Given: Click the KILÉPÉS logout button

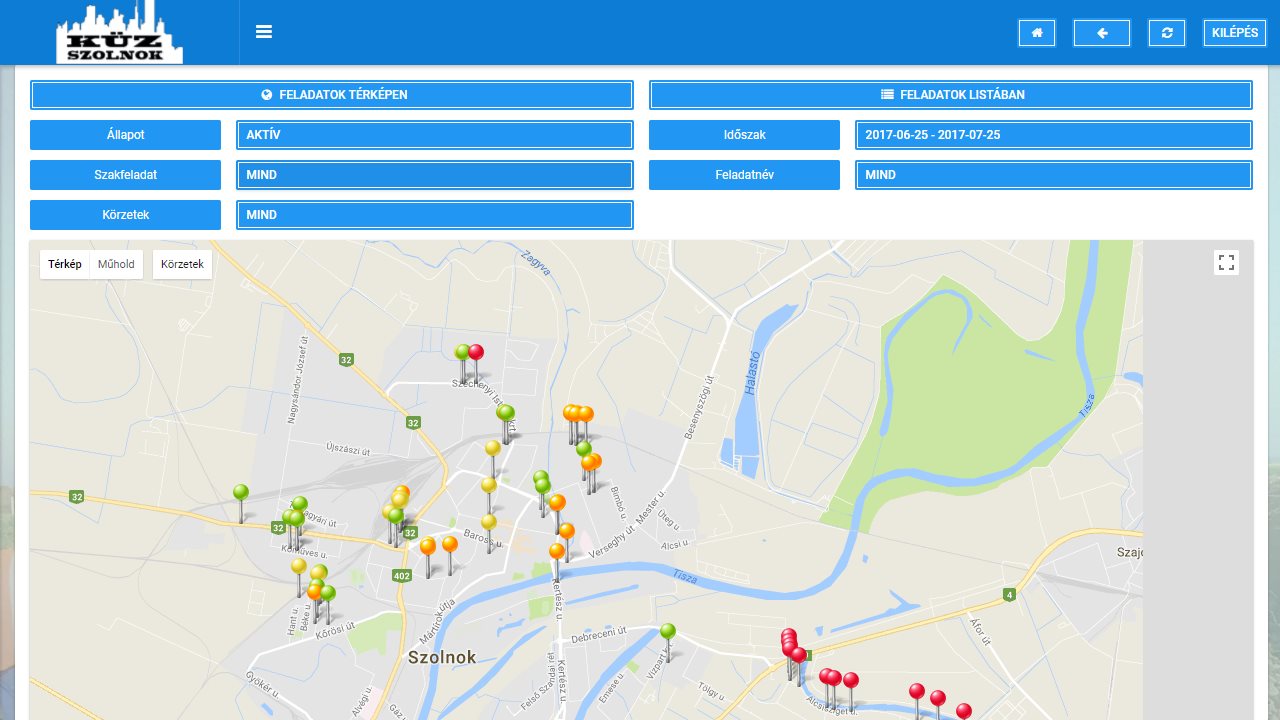Looking at the screenshot, I should tap(1234, 33).
